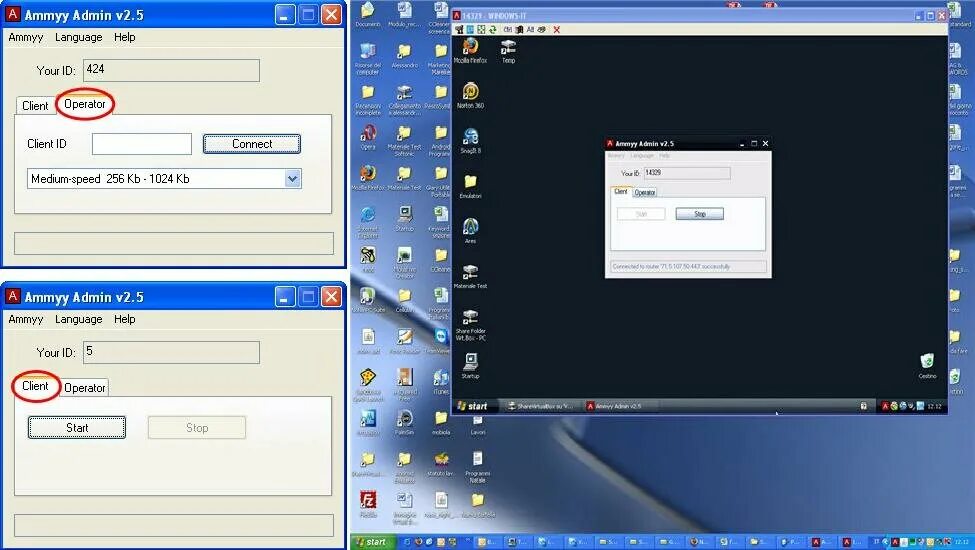Click the Your ID field showing 424

point(171,70)
